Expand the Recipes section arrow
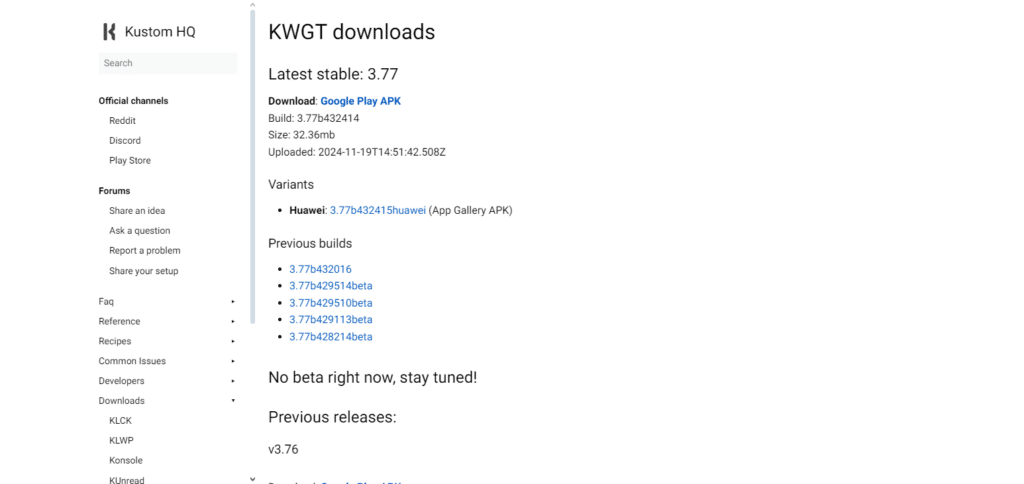1024x484 pixels. tap(233, 342)
